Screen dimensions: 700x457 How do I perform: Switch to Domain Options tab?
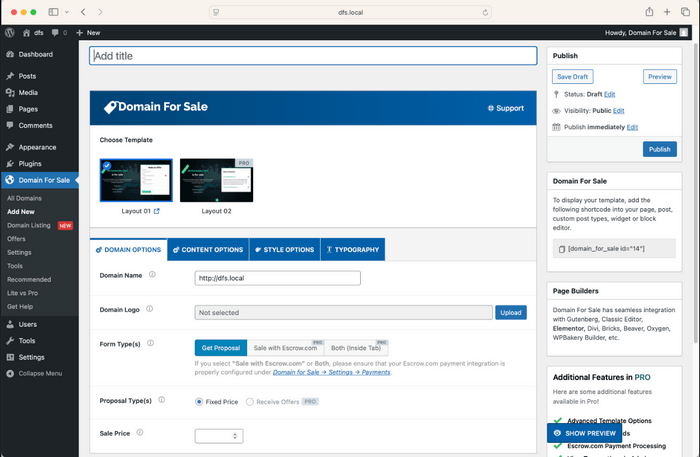129,250
